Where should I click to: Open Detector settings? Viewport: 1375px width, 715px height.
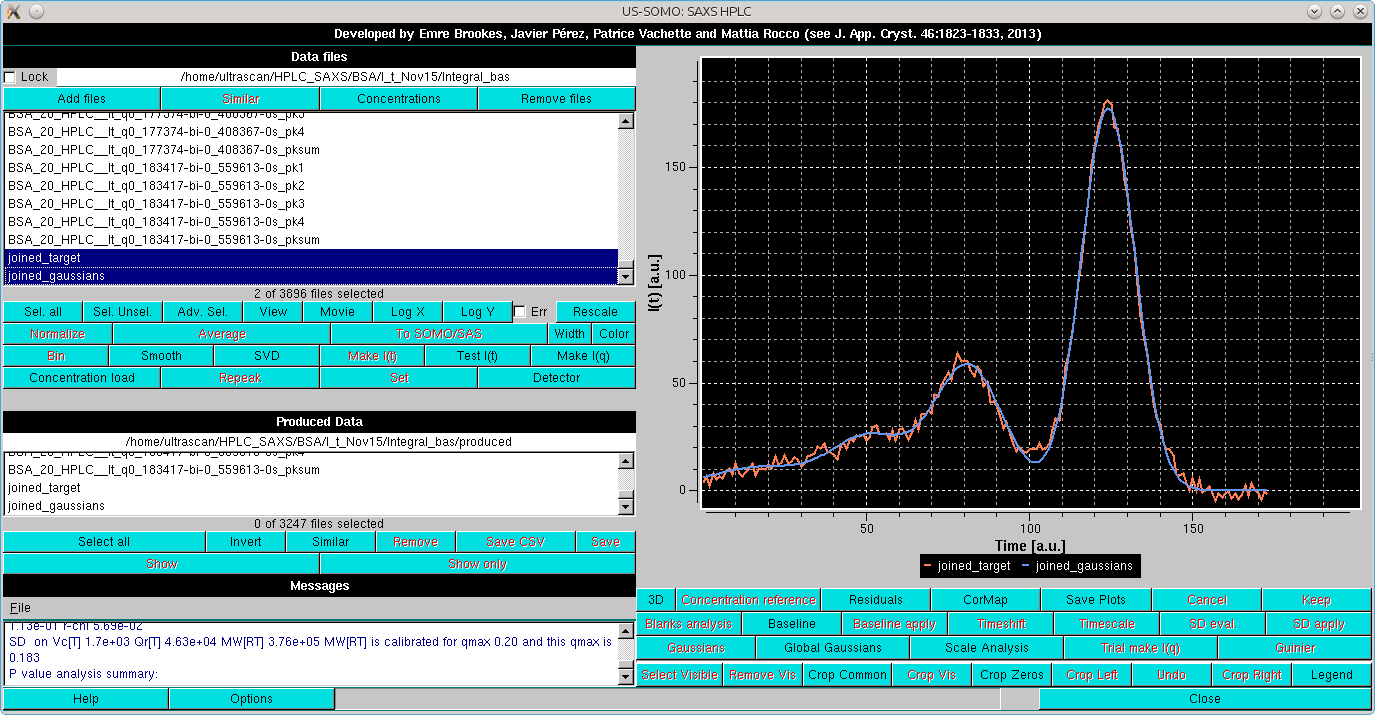pos(557,378)
